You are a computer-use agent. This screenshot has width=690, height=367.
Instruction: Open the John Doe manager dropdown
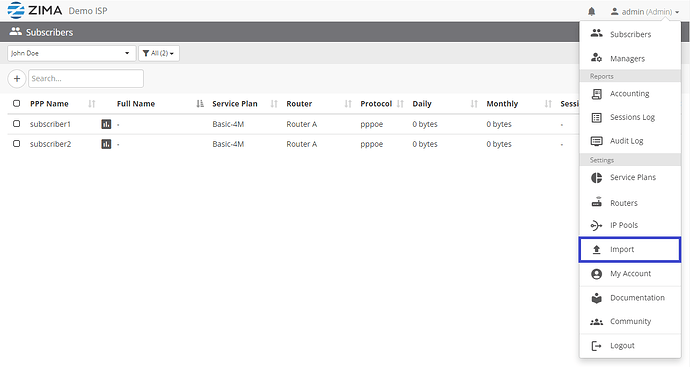(x=71, y=53)
